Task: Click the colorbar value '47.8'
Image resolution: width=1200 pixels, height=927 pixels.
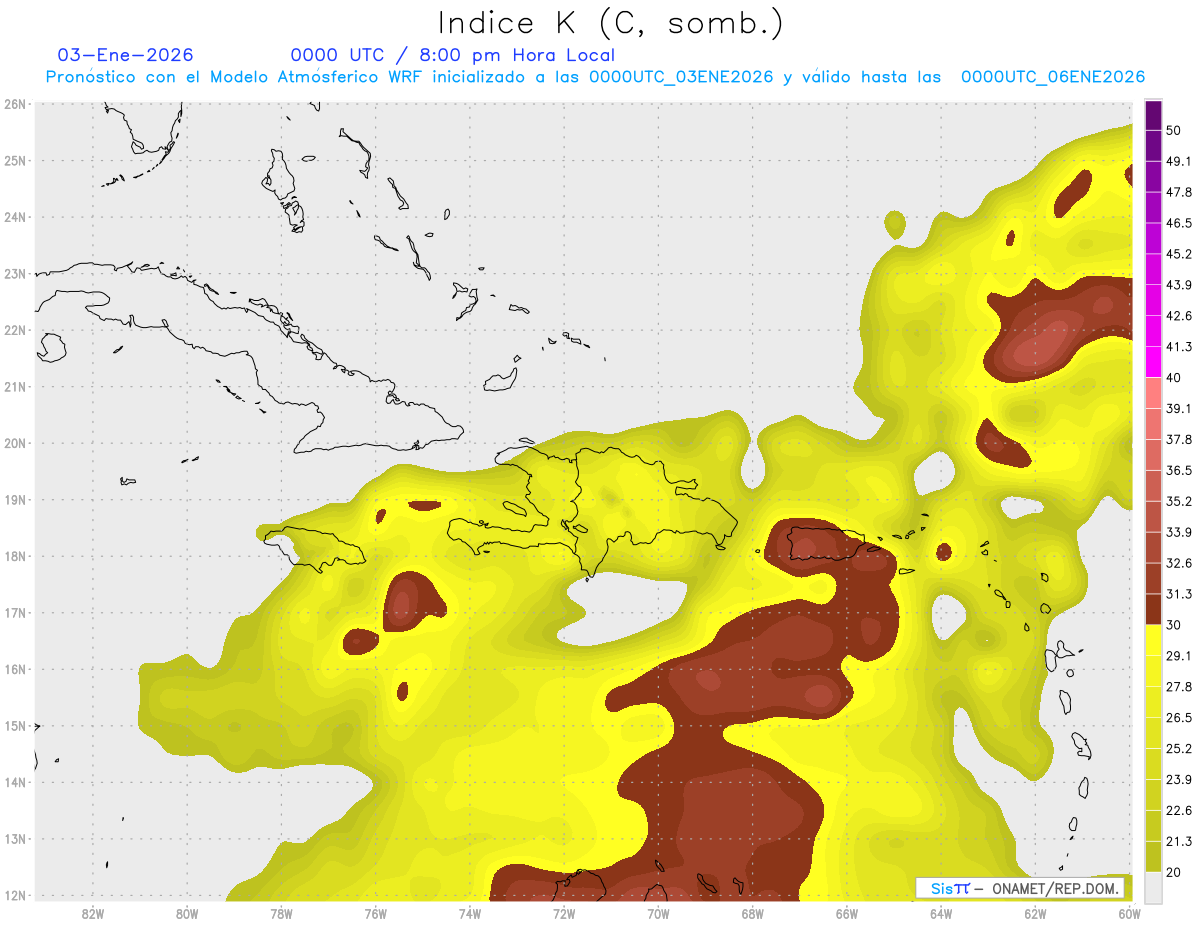Action: 1178,192
